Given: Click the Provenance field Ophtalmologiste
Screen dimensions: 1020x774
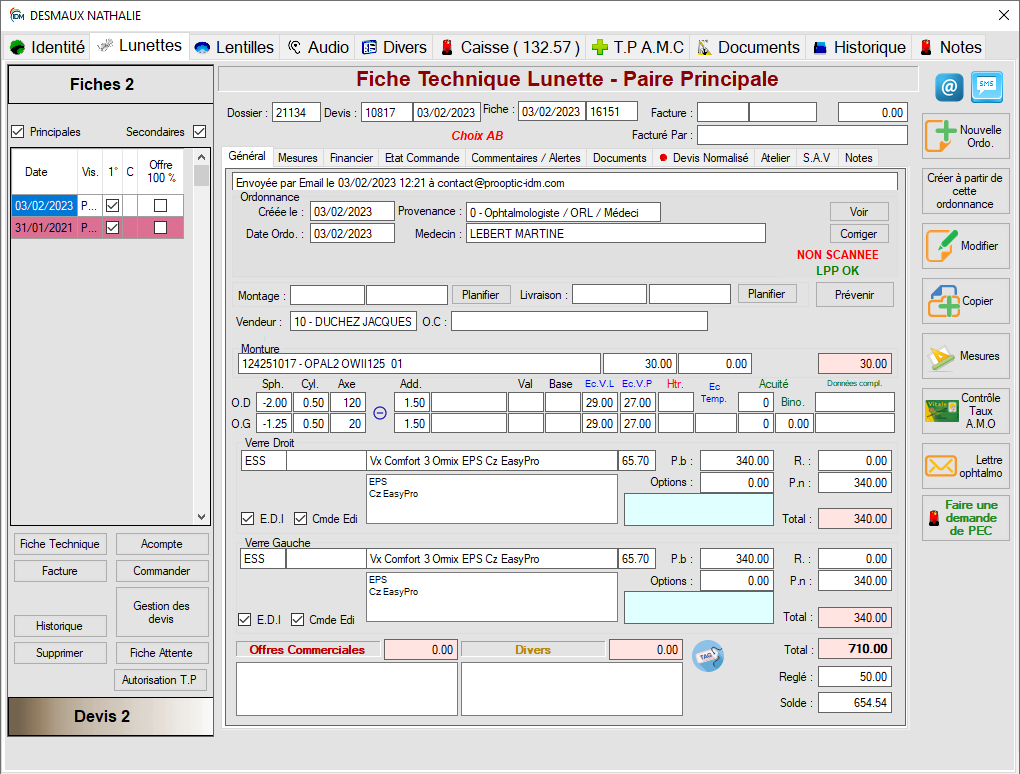Looking at the screenshot, I should (x=563, y=213).
